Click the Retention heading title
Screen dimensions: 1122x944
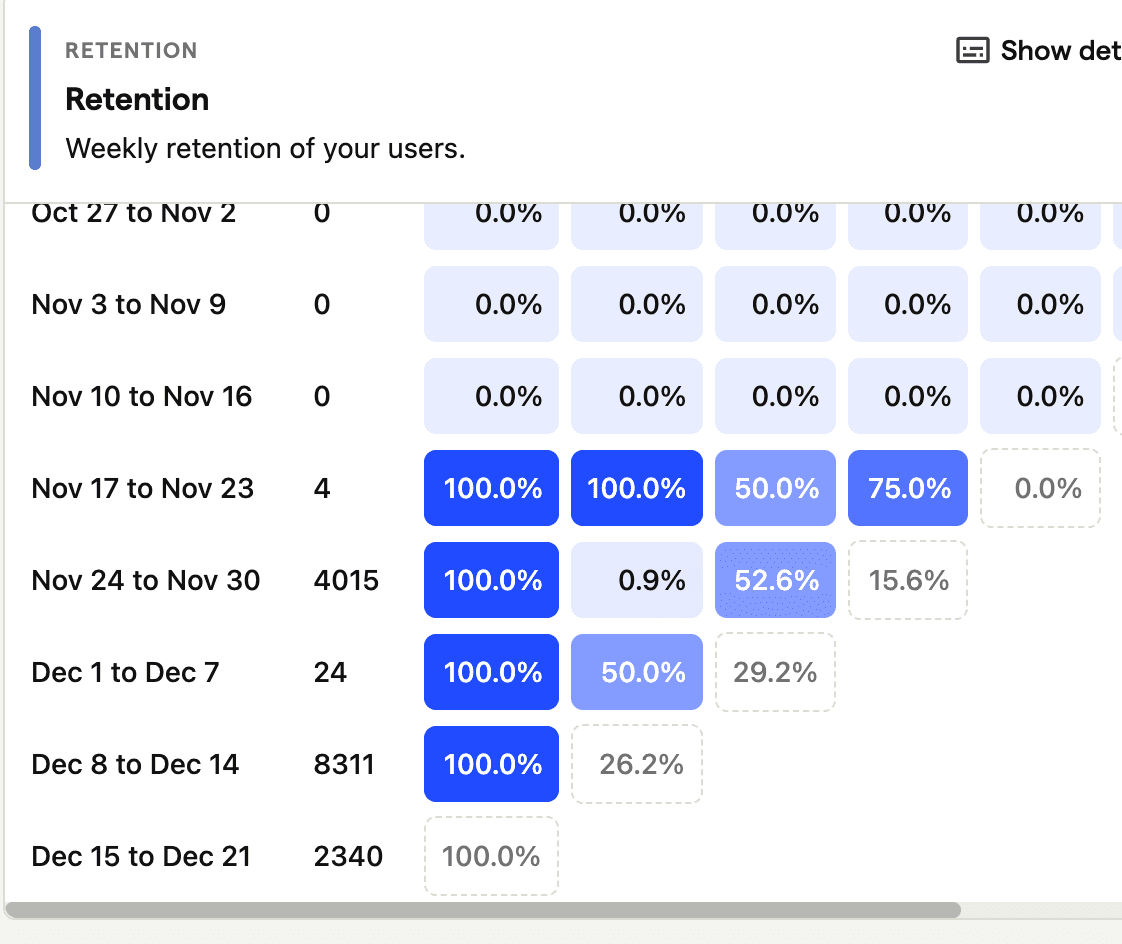click(x=137, y=99)
